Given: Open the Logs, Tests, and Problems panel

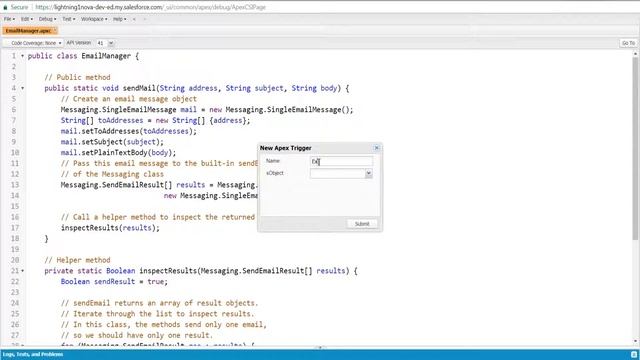Looking at the screenshot, I should click(x=33, y=354).
